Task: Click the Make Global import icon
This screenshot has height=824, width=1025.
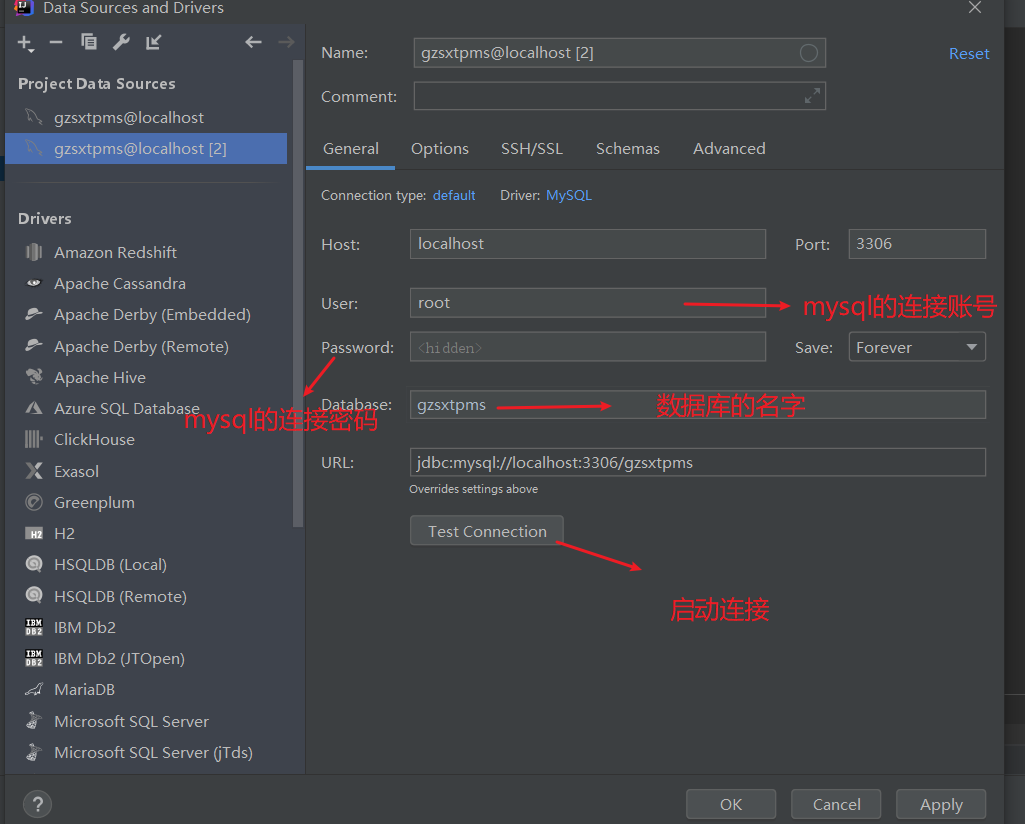Action: click(153, 42)
